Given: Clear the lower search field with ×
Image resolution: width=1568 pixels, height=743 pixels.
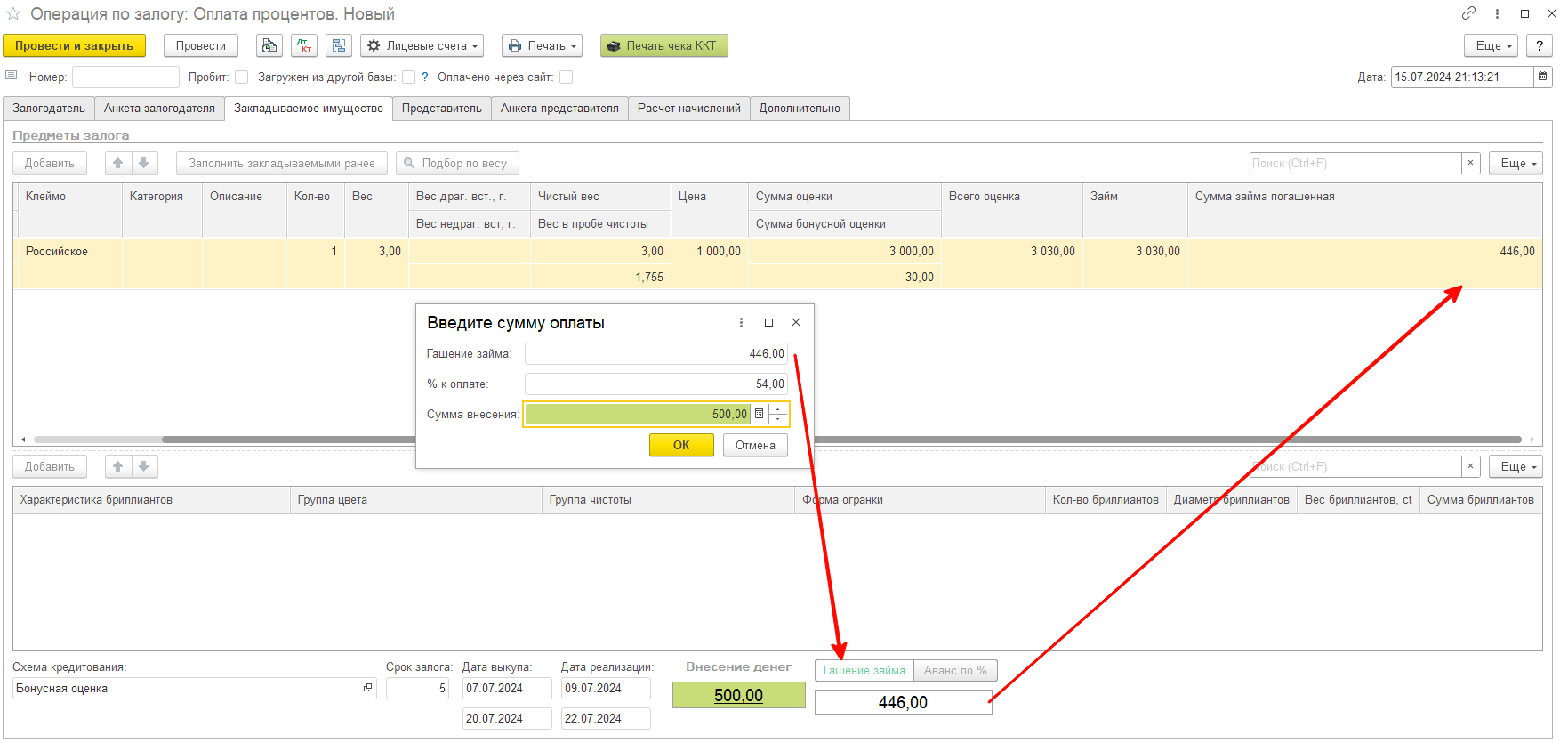Looking at the screenshot, I should (x=1470, y=466).
